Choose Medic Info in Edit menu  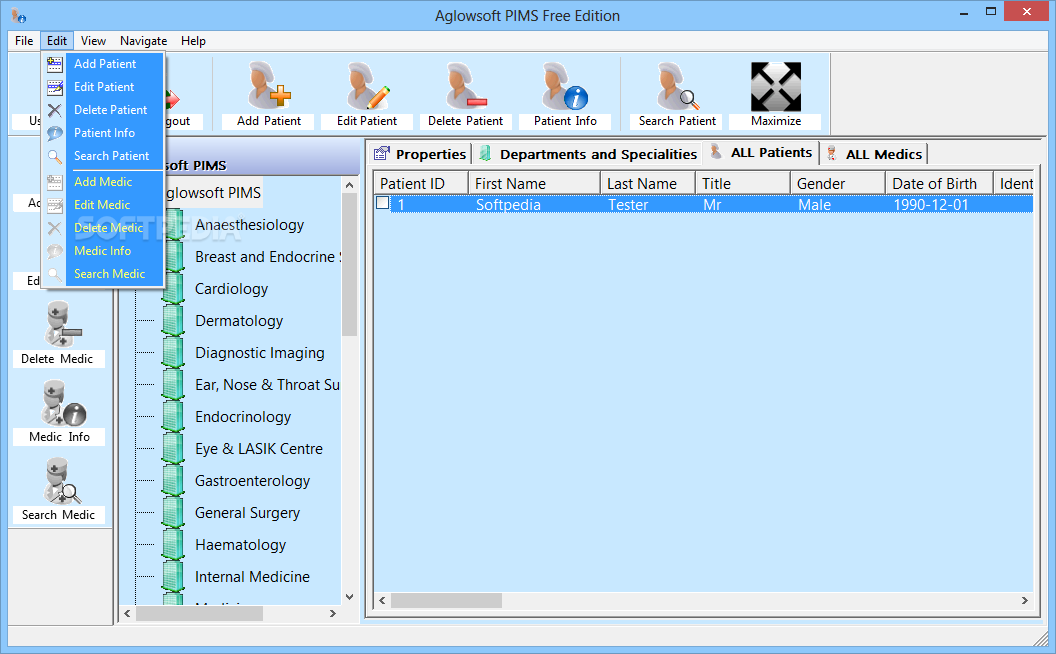coord(102,251)
